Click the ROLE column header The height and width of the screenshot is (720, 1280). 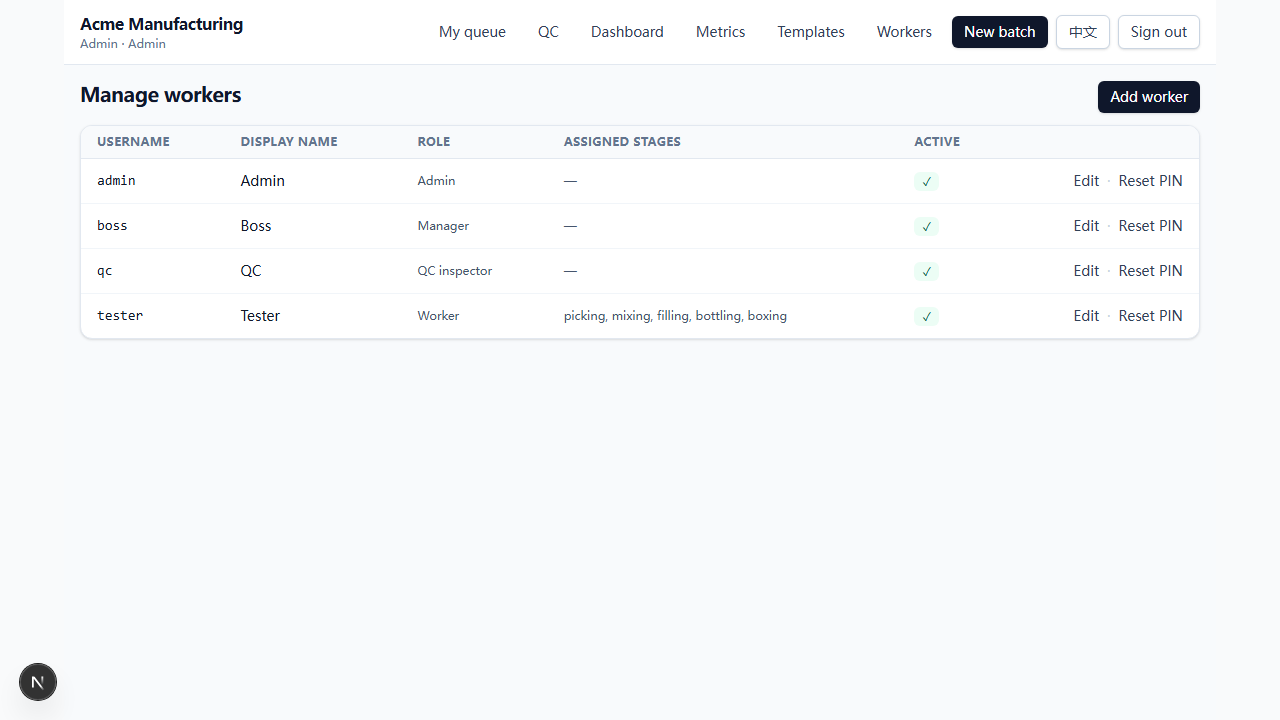coord(434,142)
